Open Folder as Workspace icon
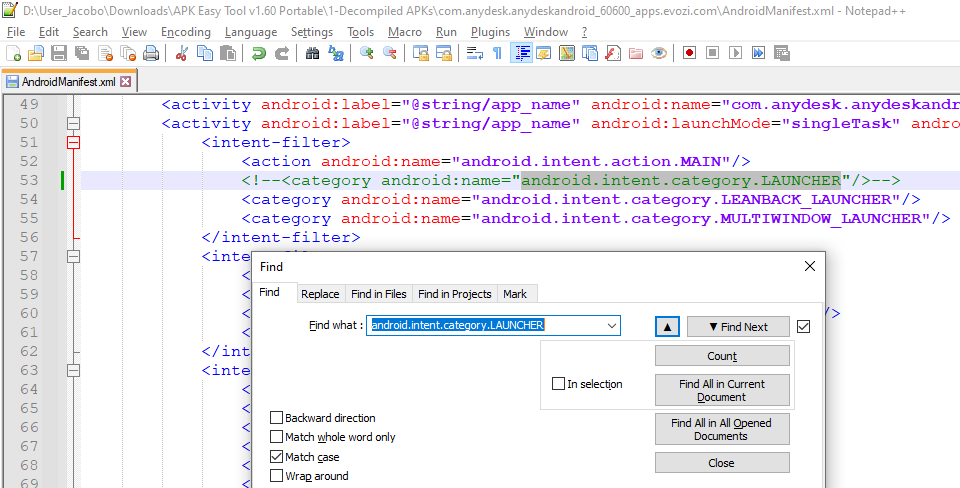960x488 pixels. pos(636,53)
